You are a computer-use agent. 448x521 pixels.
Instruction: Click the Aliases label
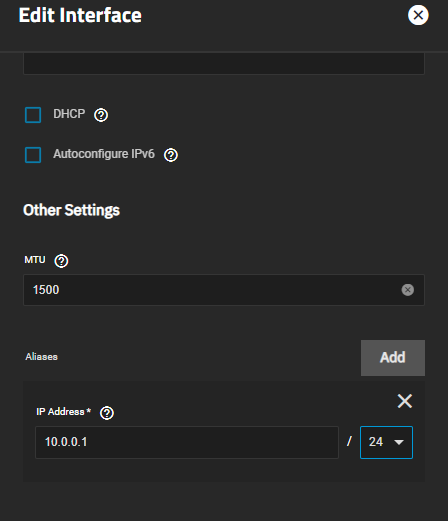pyautogui.click(x=41, y=357)
